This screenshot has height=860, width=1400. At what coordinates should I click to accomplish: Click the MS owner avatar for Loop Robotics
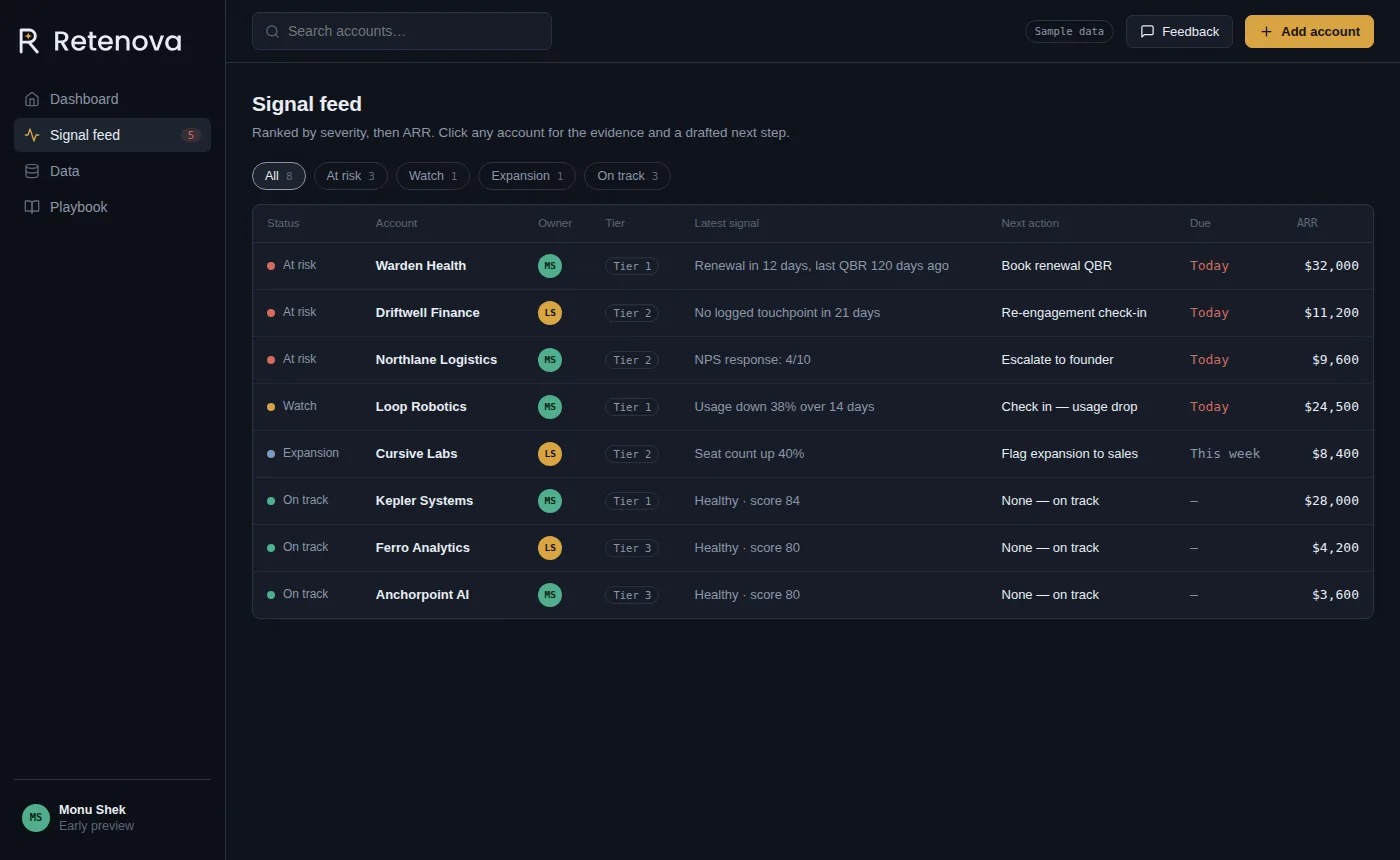(x=550, y=407)
